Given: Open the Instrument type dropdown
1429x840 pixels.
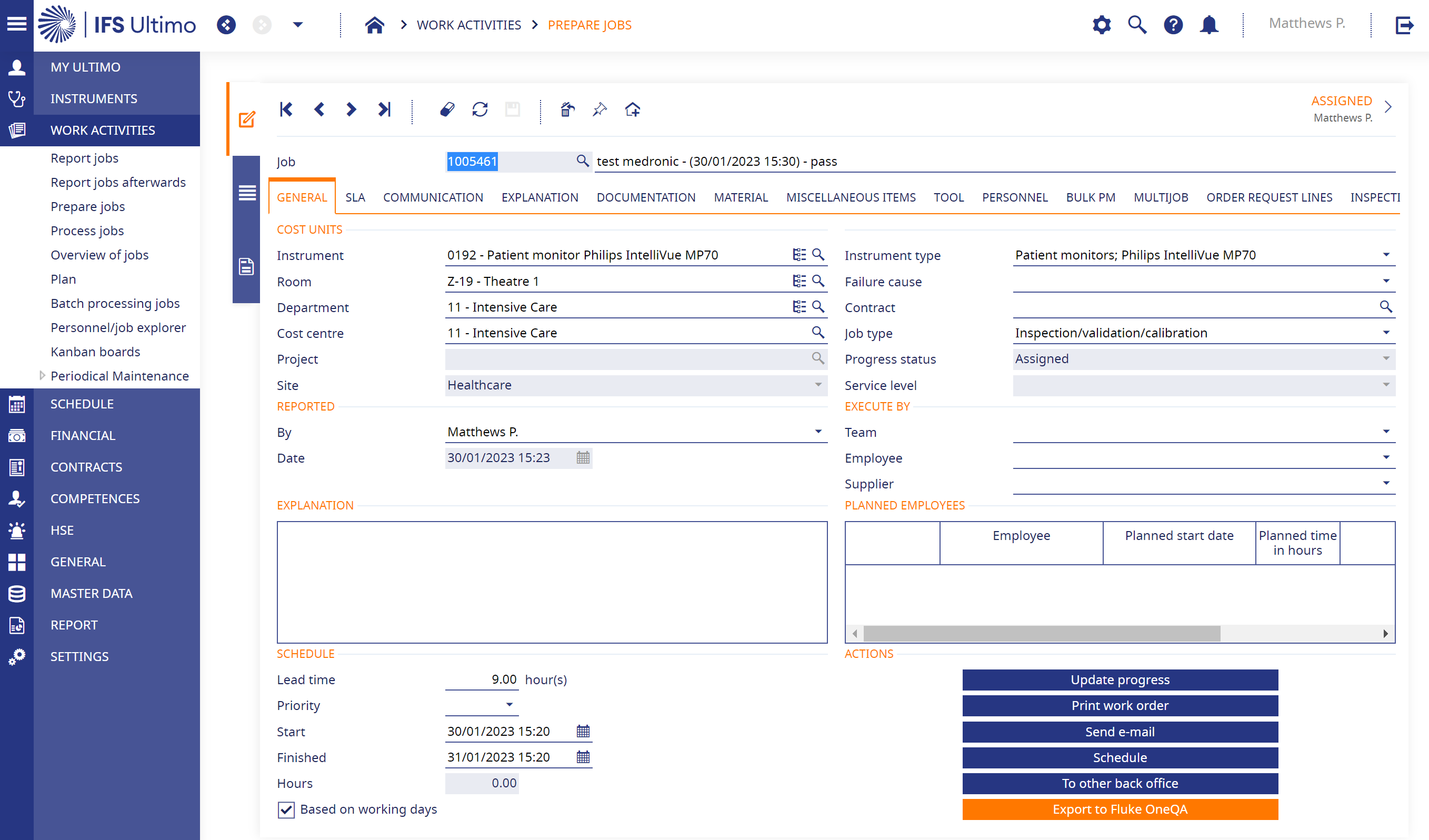Looking at the screenshot, I should 1386,255.
